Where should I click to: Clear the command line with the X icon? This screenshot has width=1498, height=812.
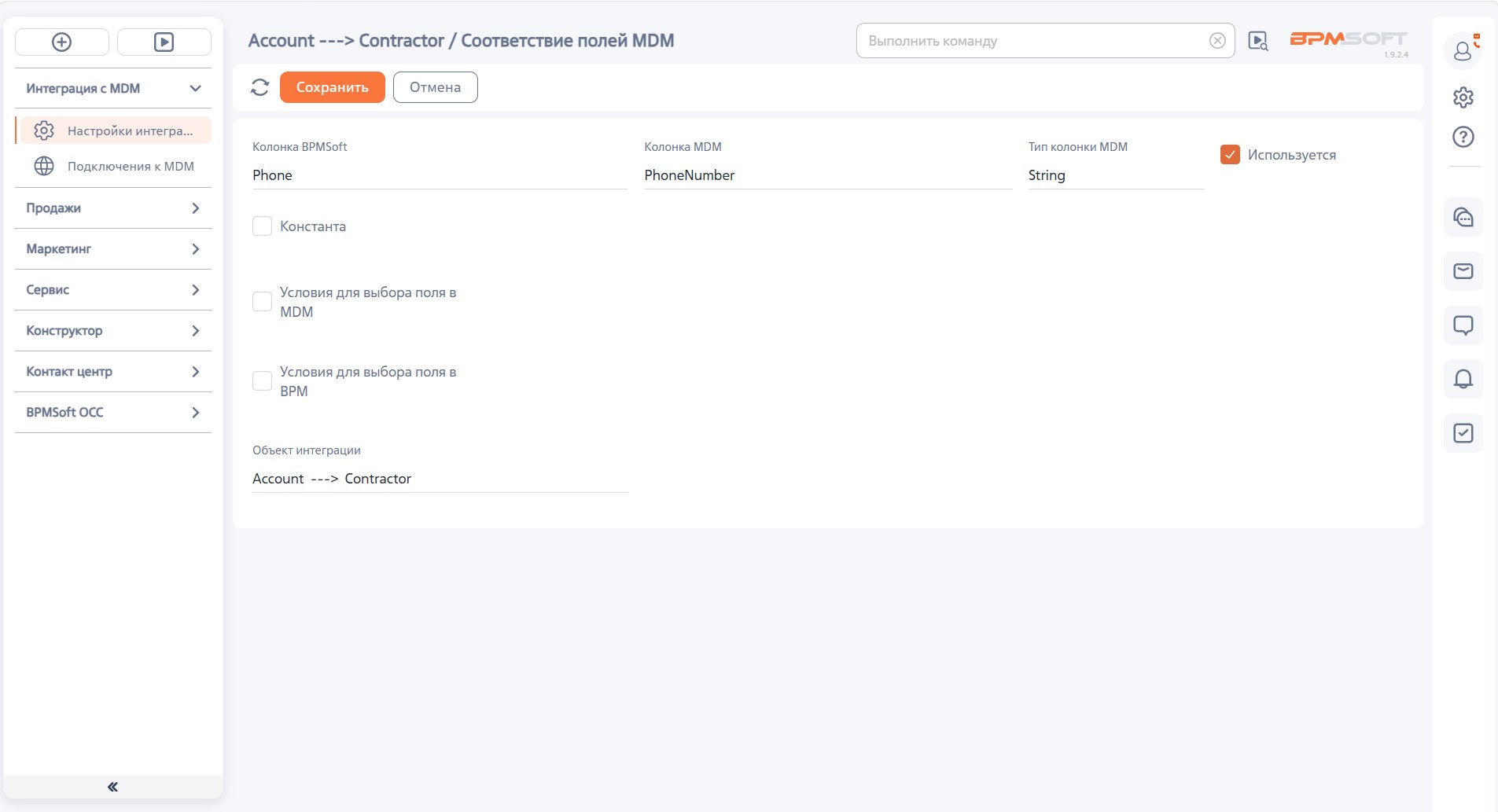pyautogui.click(x=1217, y=41)
